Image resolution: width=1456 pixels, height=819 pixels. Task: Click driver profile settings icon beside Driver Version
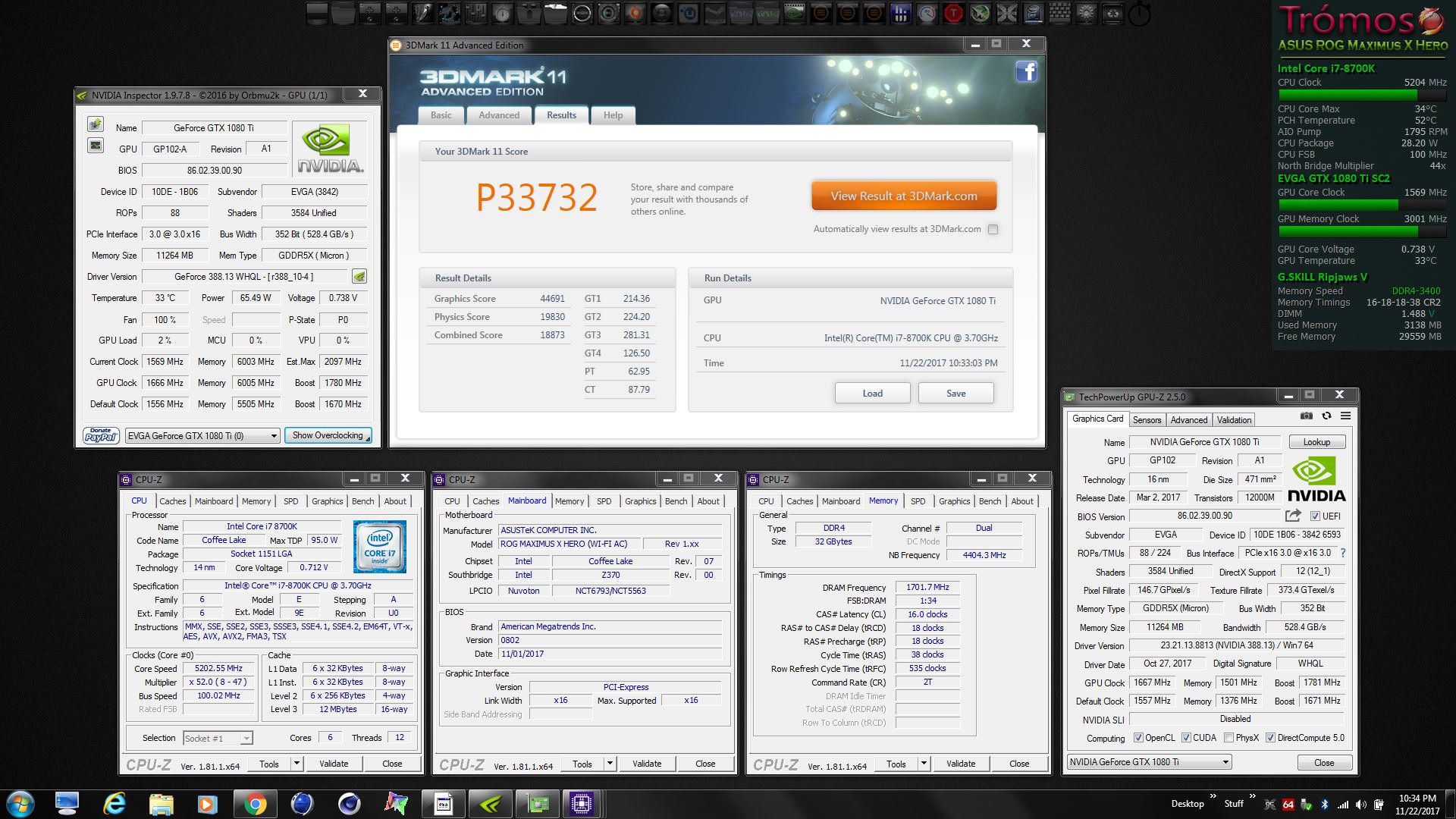click(x=359, y=277)
